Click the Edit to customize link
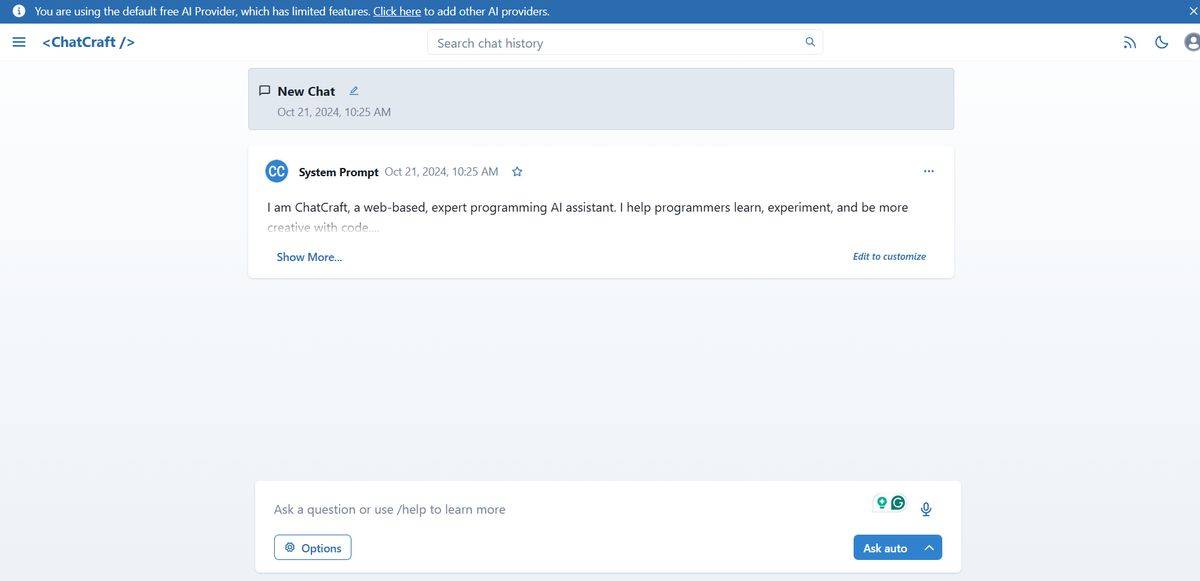The image size is (1200, 581). click(x=889, y=257)
